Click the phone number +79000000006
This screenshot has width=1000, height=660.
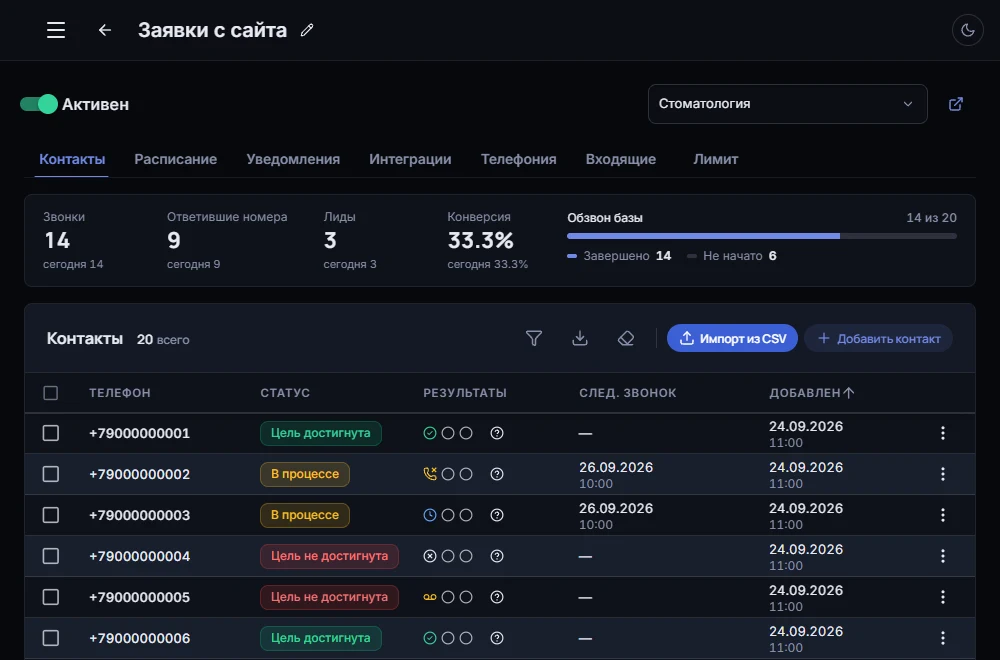(x=140, y=638)
